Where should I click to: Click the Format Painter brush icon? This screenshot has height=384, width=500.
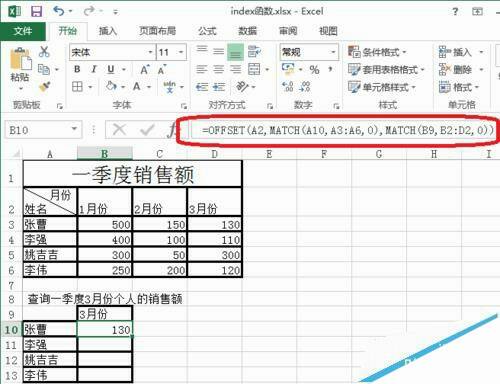pyautogui.click(x=44, y=87)
